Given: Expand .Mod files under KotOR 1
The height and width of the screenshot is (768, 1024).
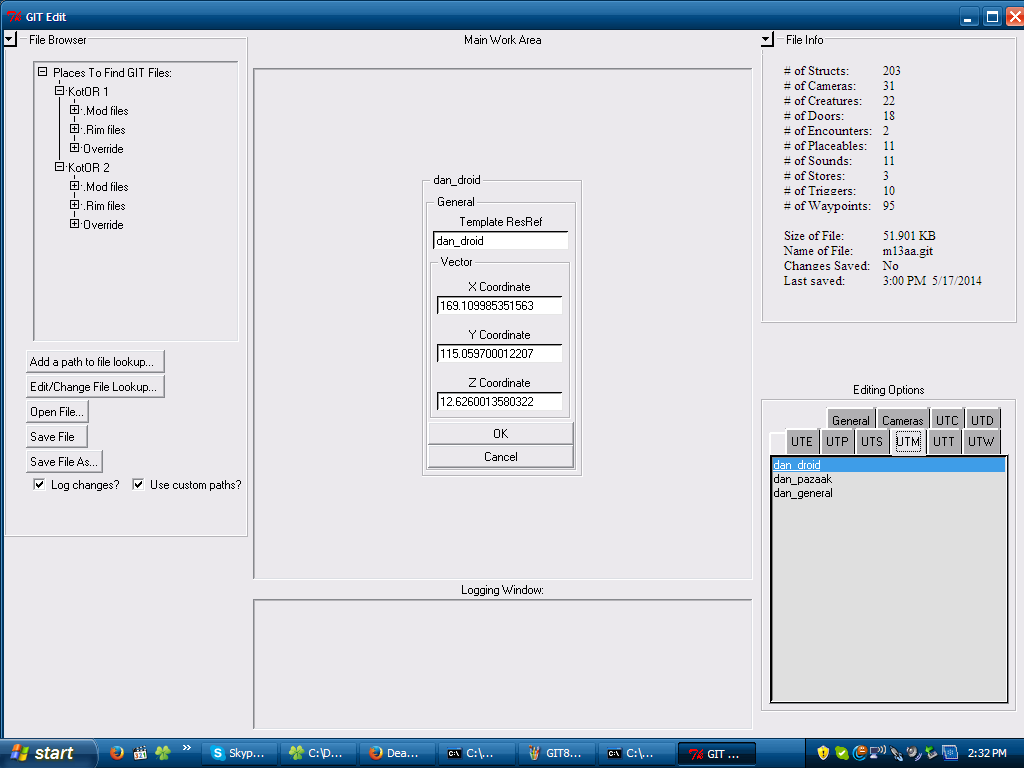Looking at the screenshot, I should [74, 110].
